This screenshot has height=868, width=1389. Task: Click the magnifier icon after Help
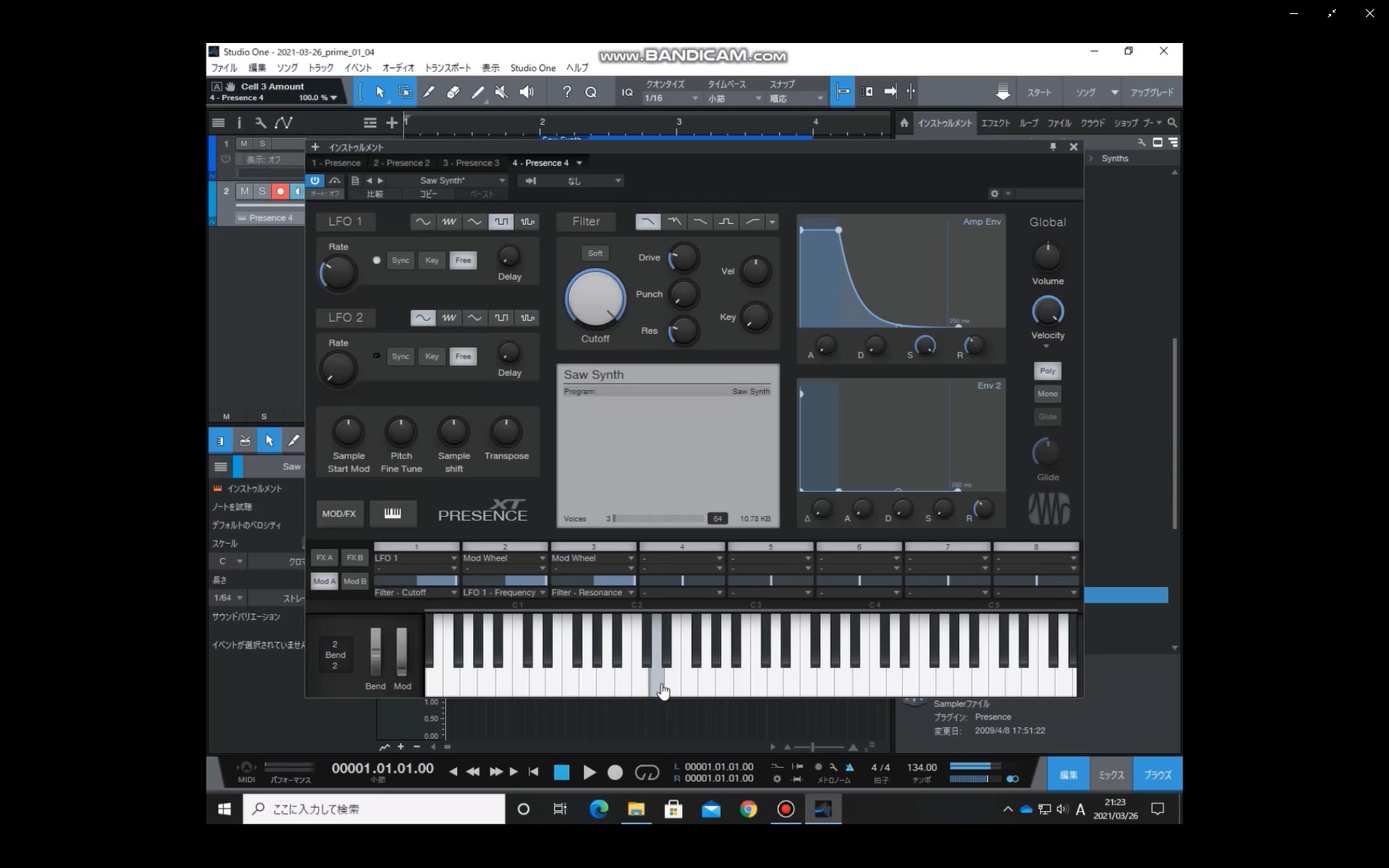click(x=591, y=92)
